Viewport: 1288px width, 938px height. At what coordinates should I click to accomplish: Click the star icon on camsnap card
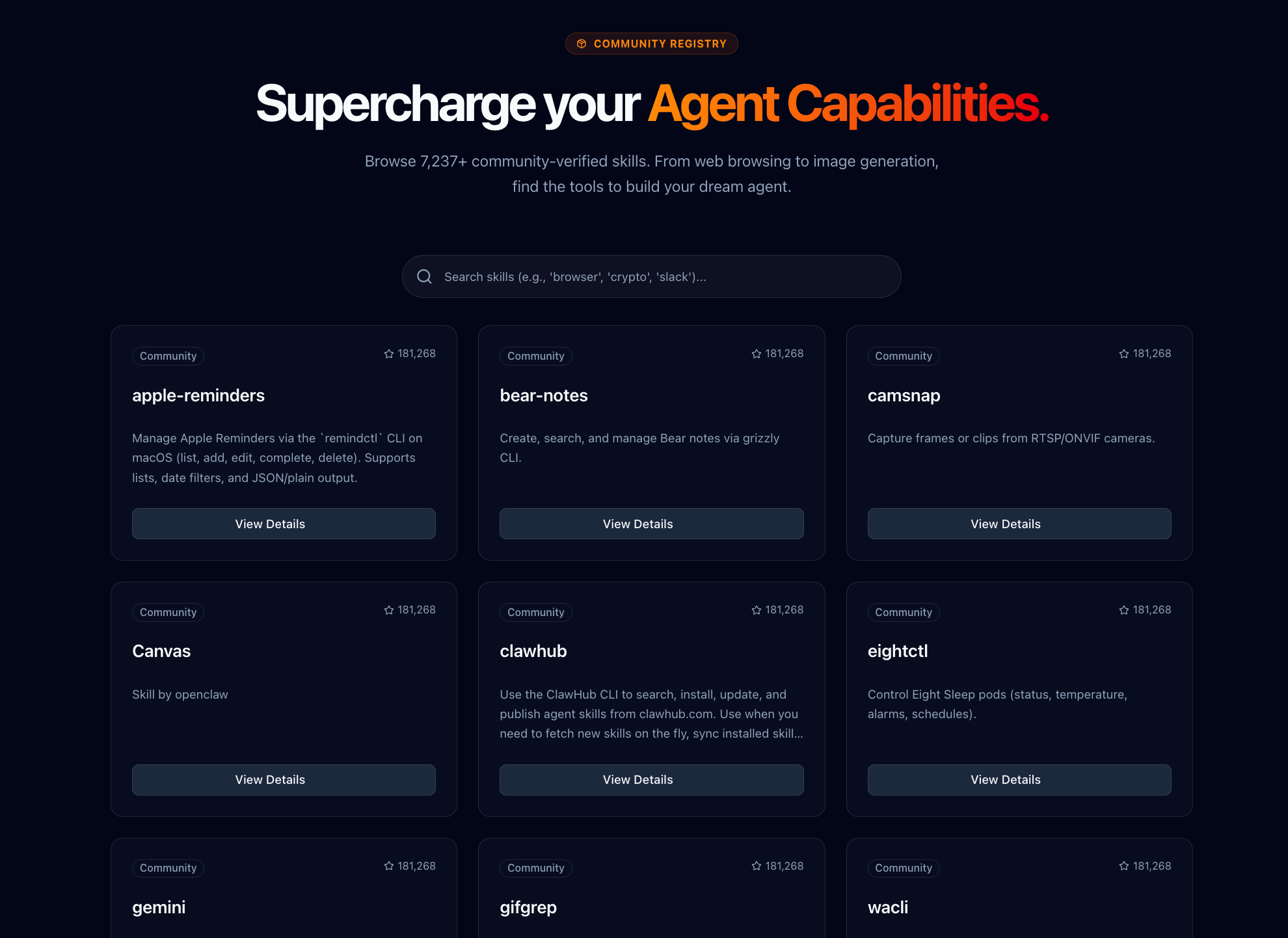(x=1124, y=354)
